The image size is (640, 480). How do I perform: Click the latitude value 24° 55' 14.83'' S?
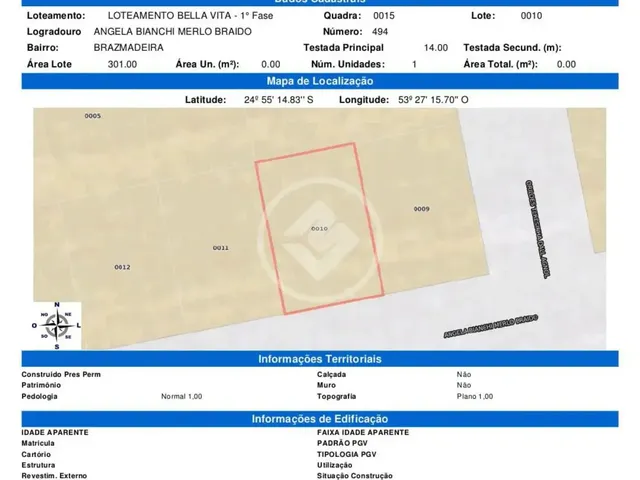coord(279,100)
